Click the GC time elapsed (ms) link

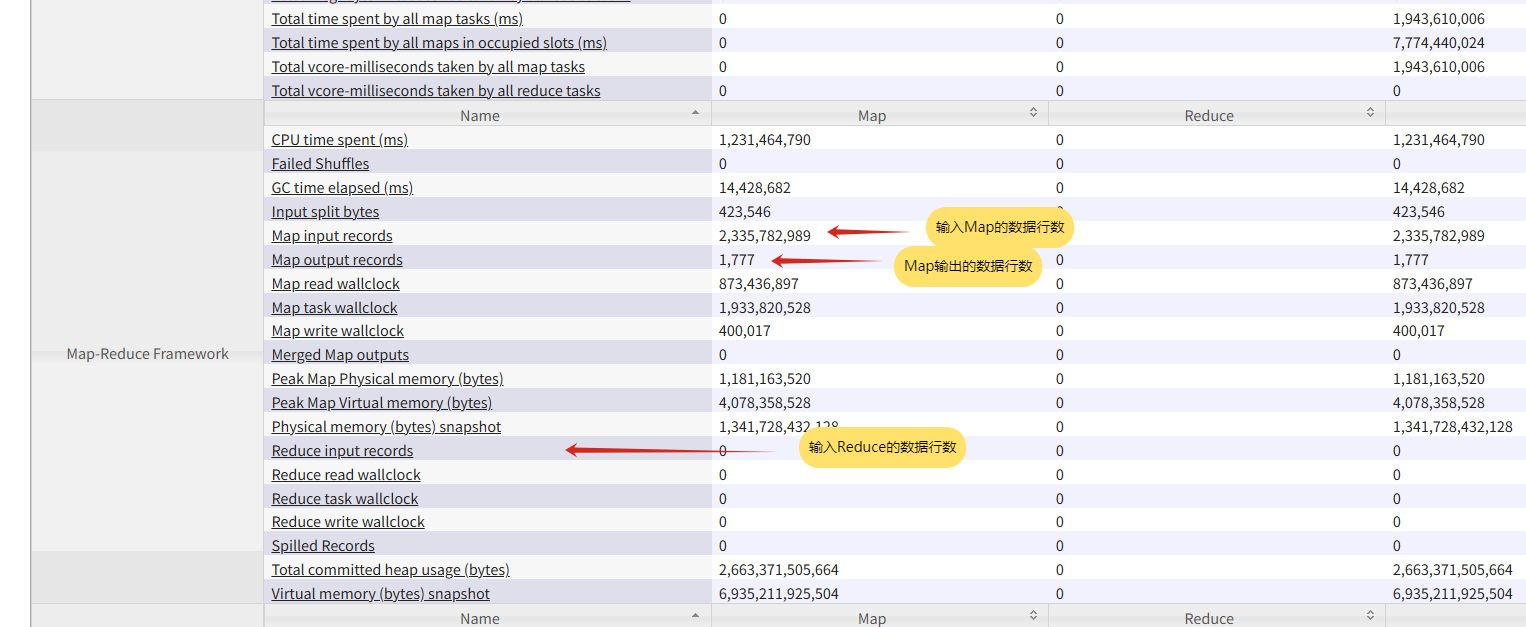[342, 188]
